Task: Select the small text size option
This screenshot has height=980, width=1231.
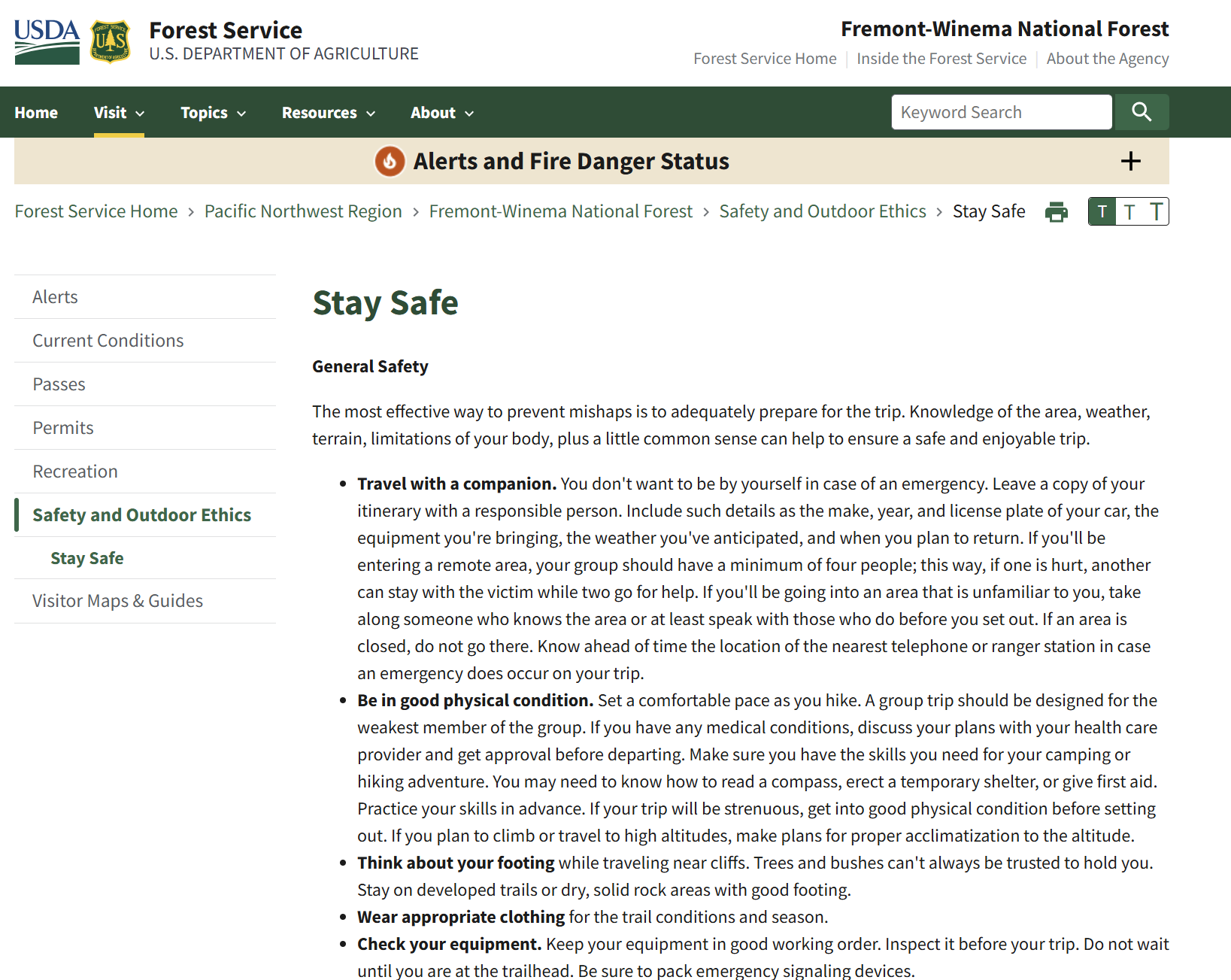Action: click(x=1102, y=212)
